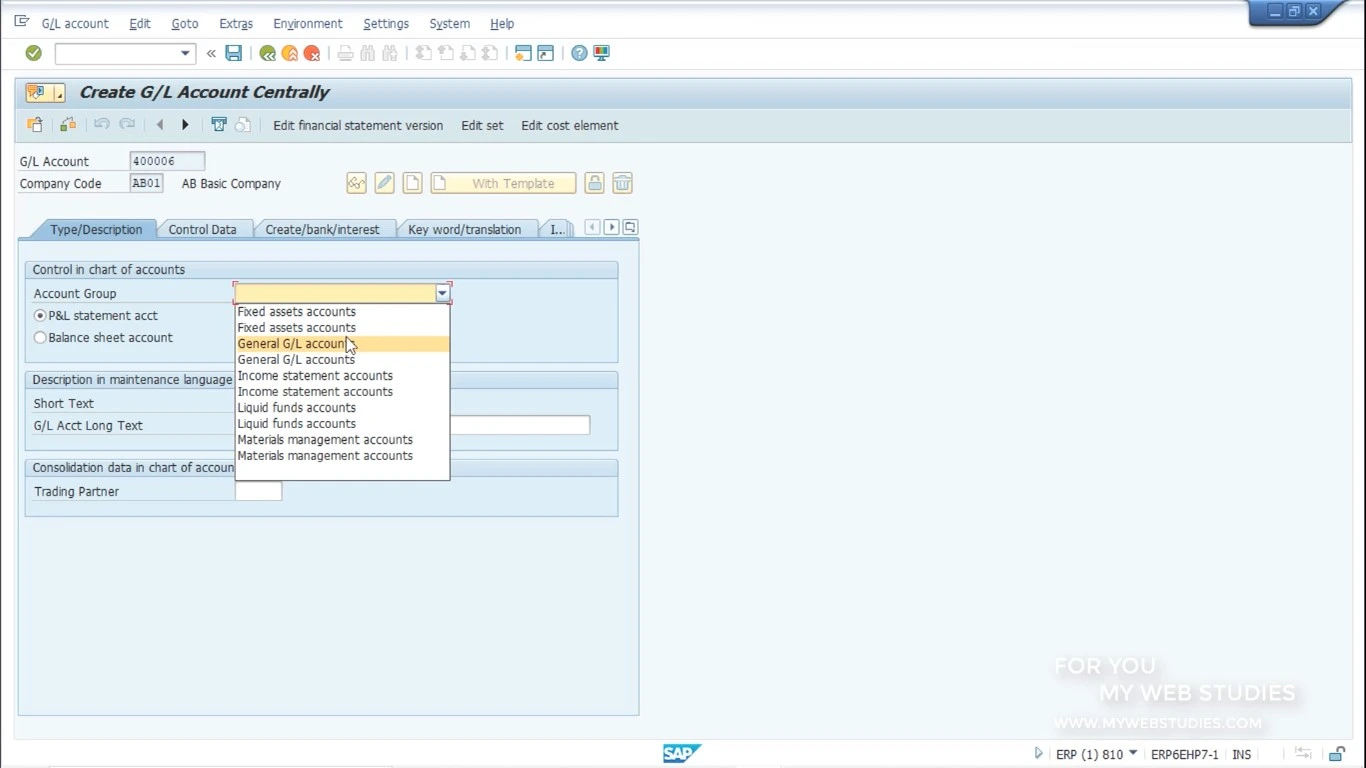The height and width of the screenshot is (768, 1366).
Task: Switch to the Key word/translation tab
Action: point(464,229)
